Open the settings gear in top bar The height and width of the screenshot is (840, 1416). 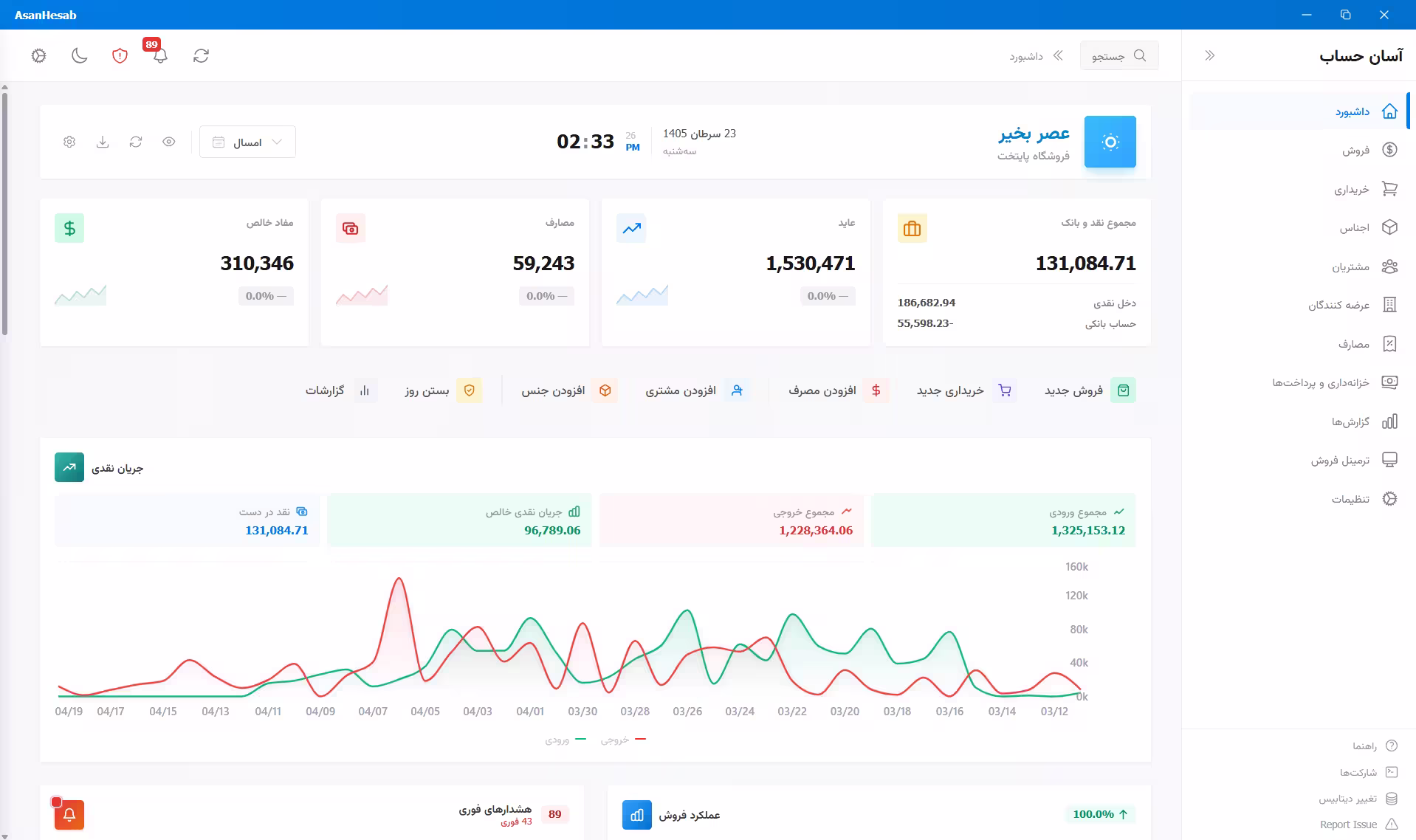[39, 55]
